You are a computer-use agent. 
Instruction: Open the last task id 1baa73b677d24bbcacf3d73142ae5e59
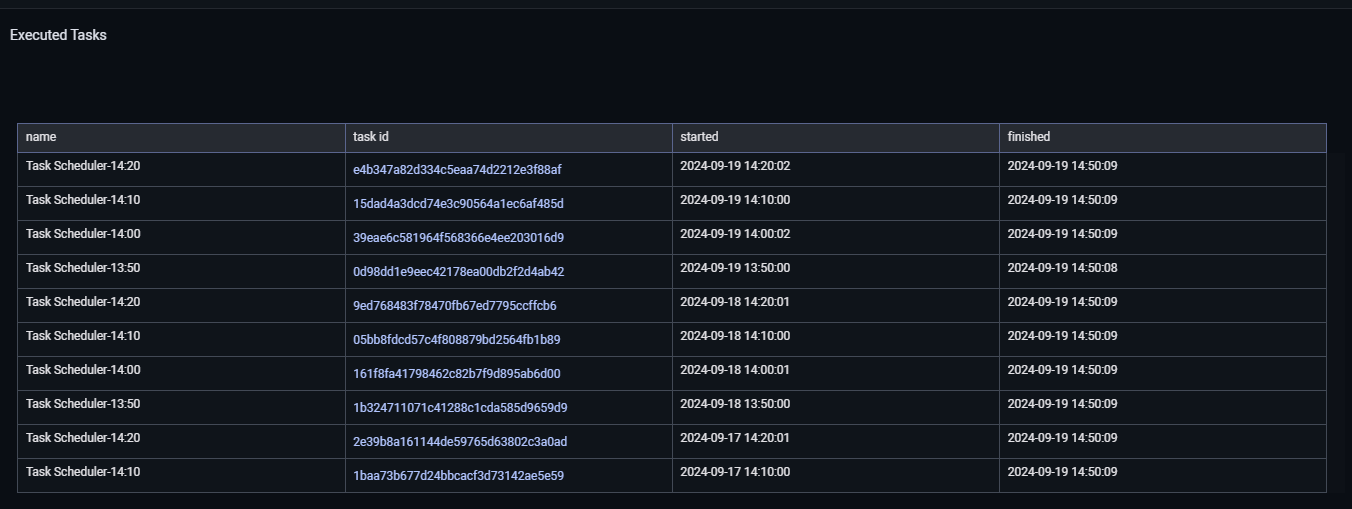(458, 476)
